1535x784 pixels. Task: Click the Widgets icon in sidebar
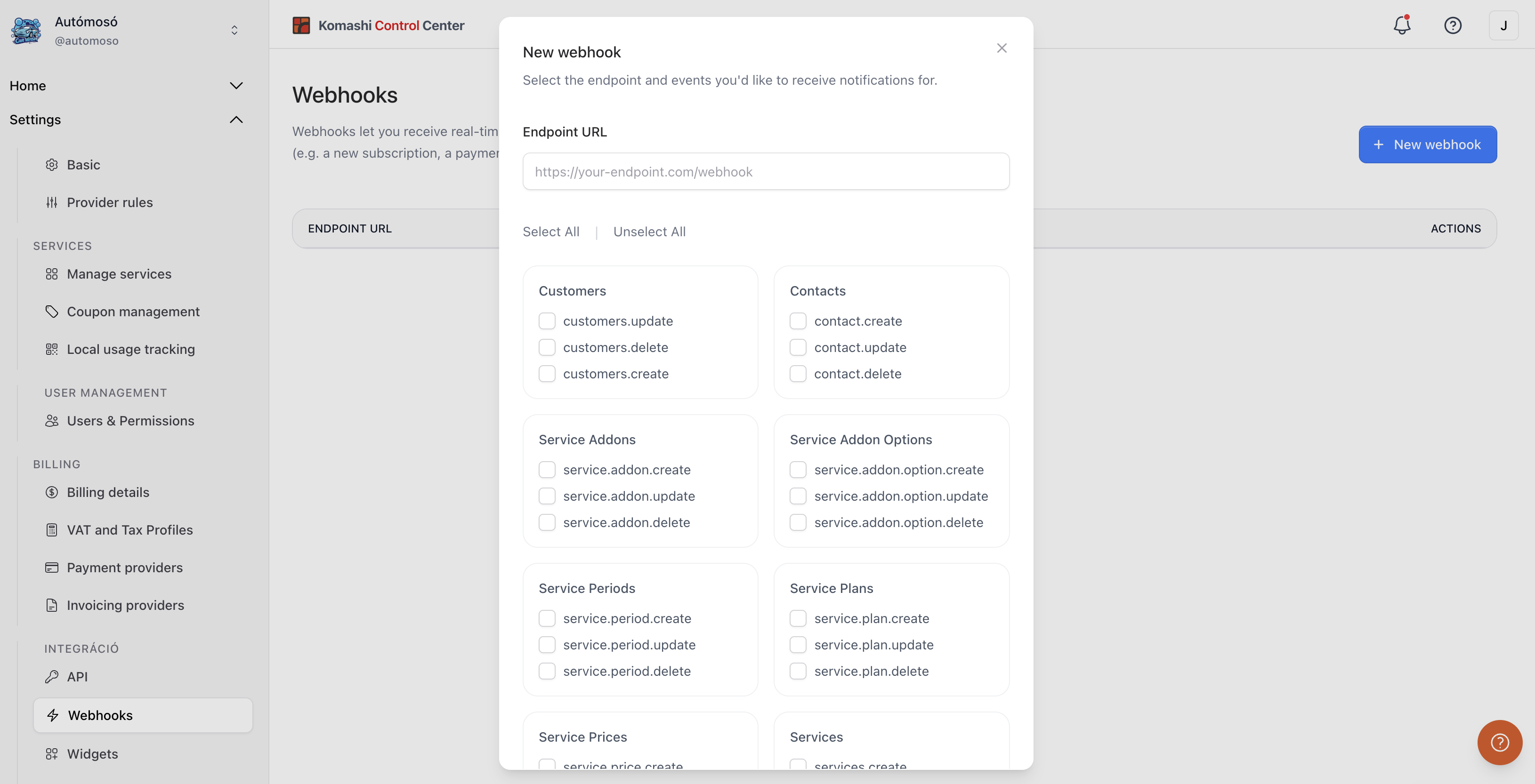pyautogui.click(x=52, y=754)
